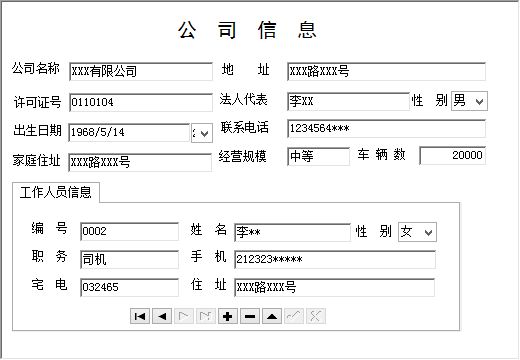This screenshot has width=520, height=360.
Task: Go to first record in navigator
Action: click(140, 316)
